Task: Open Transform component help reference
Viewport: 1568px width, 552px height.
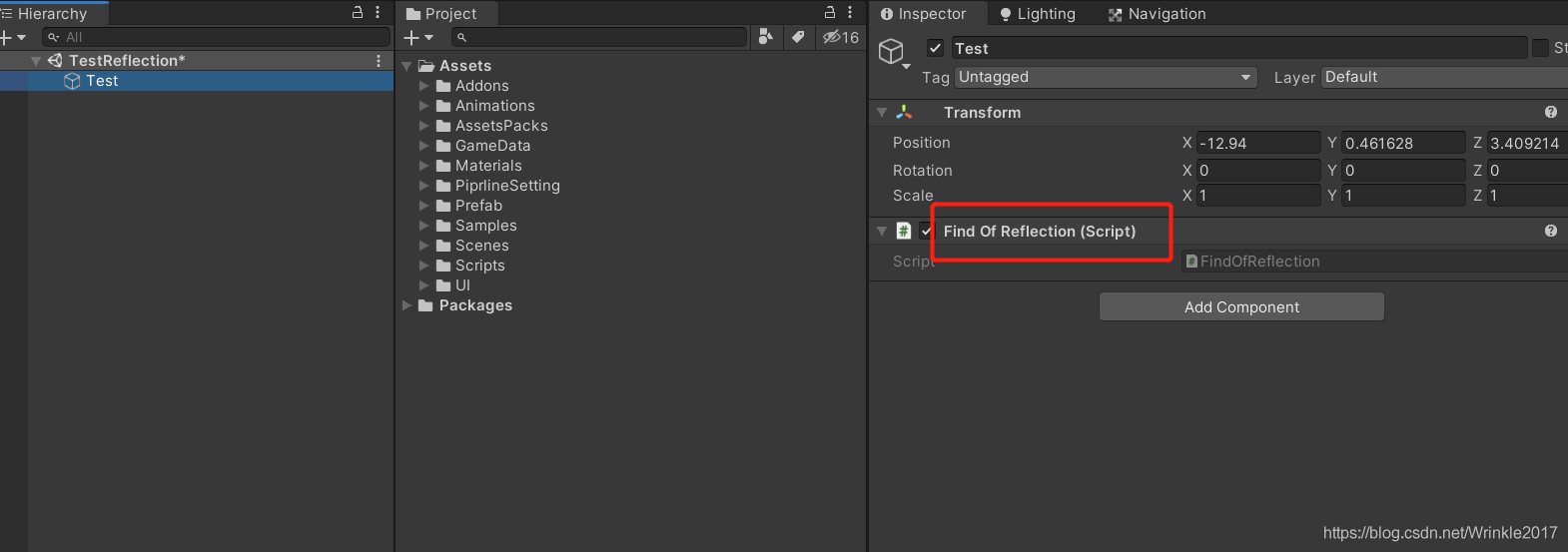Action: [1551, 113]
